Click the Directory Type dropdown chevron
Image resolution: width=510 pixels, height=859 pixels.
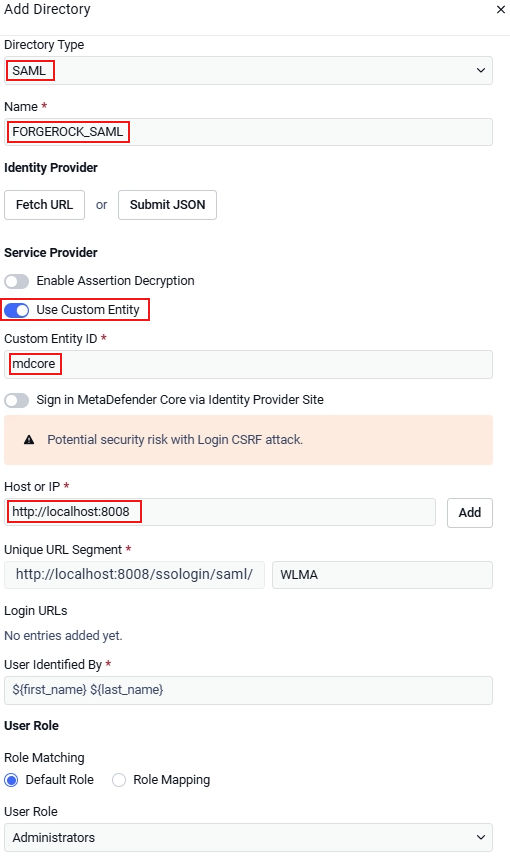pyautogui.click(x=480, y=70)
